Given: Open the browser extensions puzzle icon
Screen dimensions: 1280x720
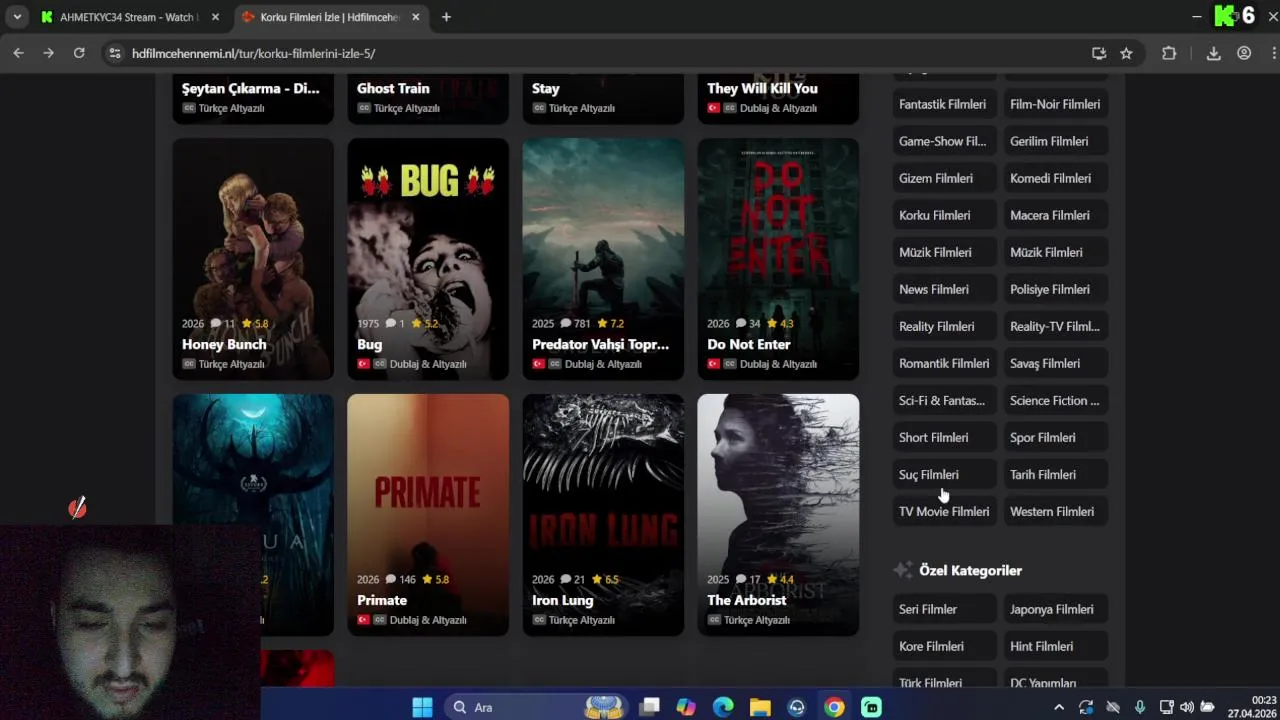Looking at the screenshot, I should (1169, 53).
